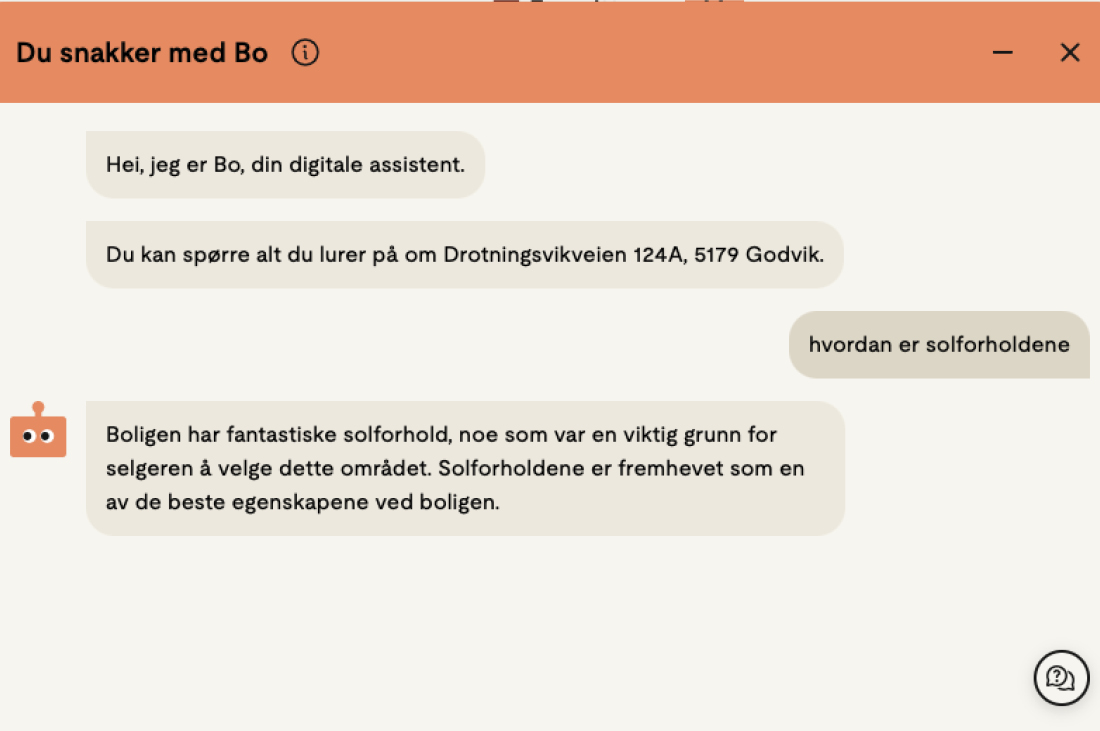Select the 'hvordan er solforholdene' user message
This screenshot has height=731, width=1100.
click(938, 344)
